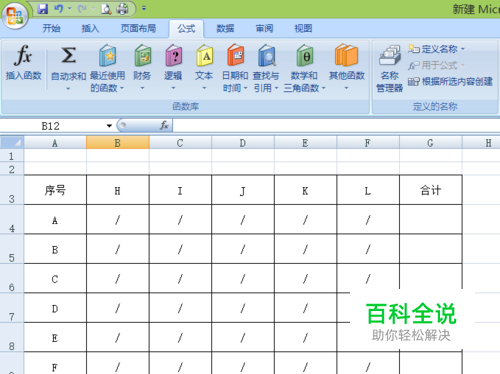
Task: Open the 财务 functions book icon
Action: coord(142,55)
